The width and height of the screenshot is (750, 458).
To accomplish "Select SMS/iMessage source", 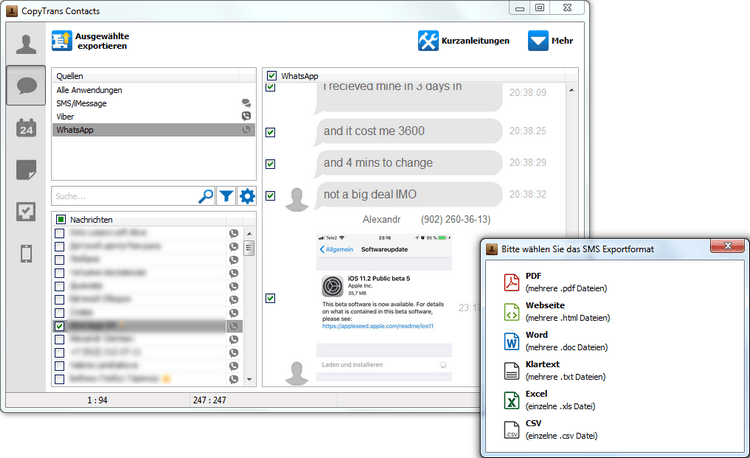I will (81, 103).
